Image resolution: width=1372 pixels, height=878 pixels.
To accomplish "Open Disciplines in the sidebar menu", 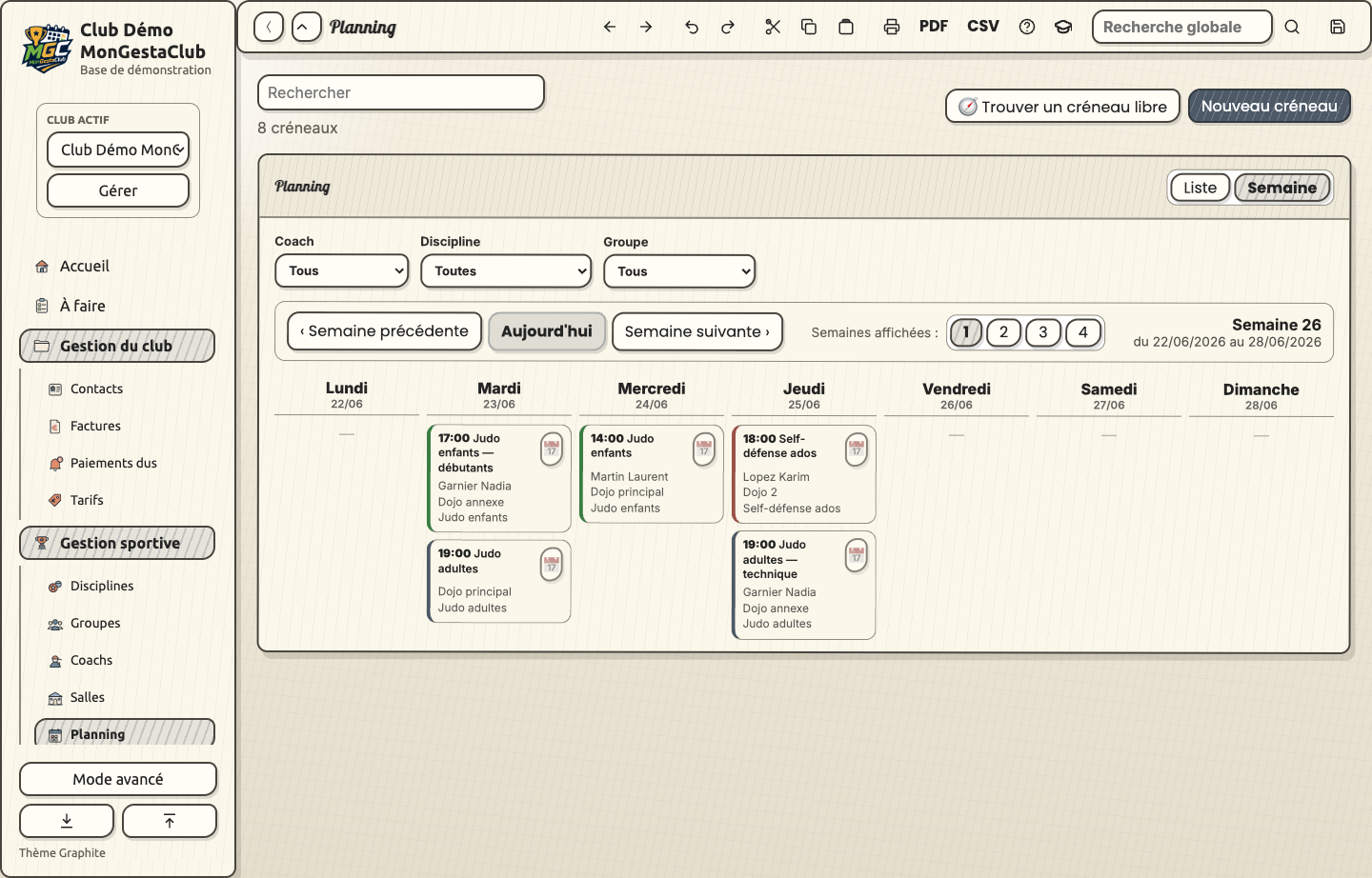I will click(102, 586).
